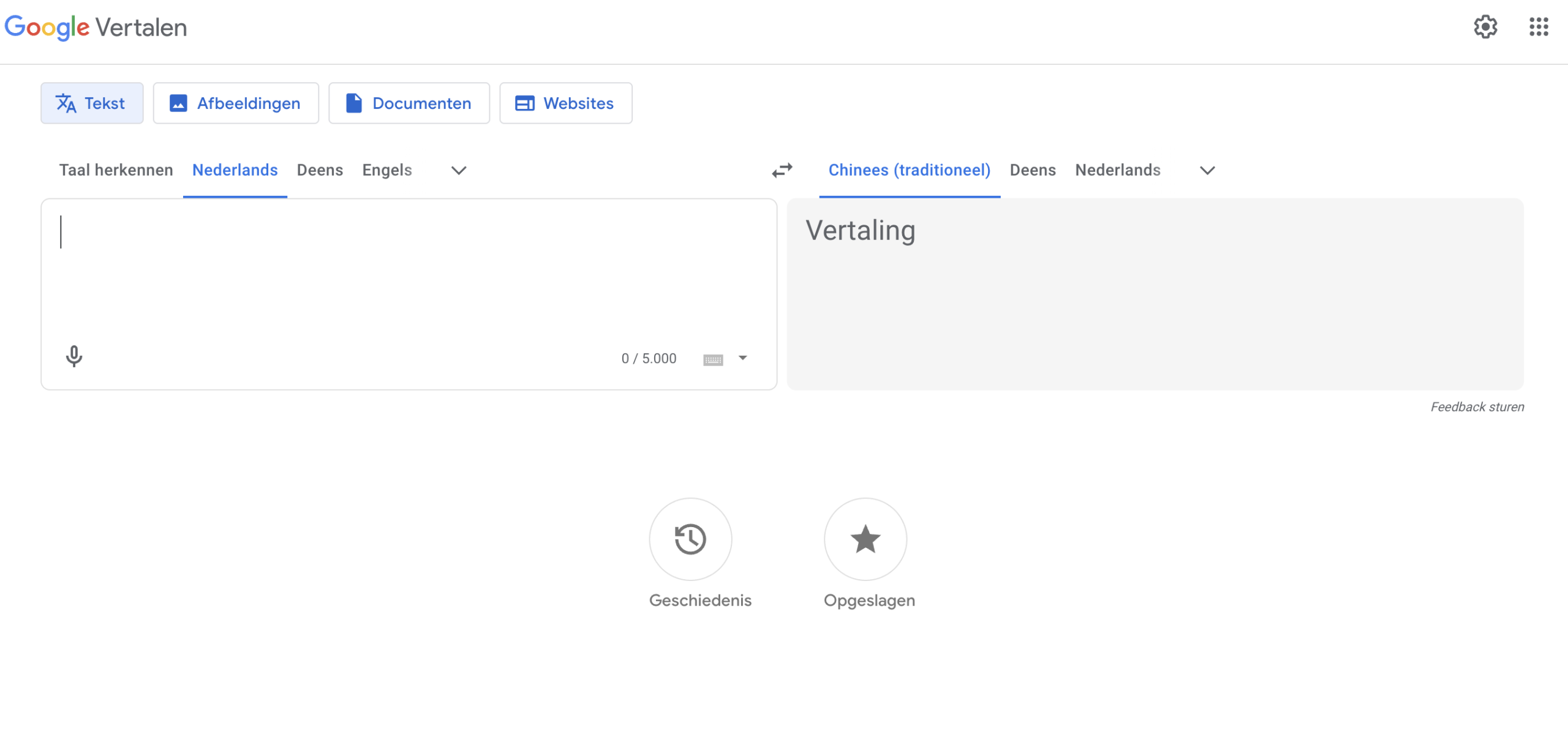Select Chinees (traditioneel) target language

click(x=910, y=170)
